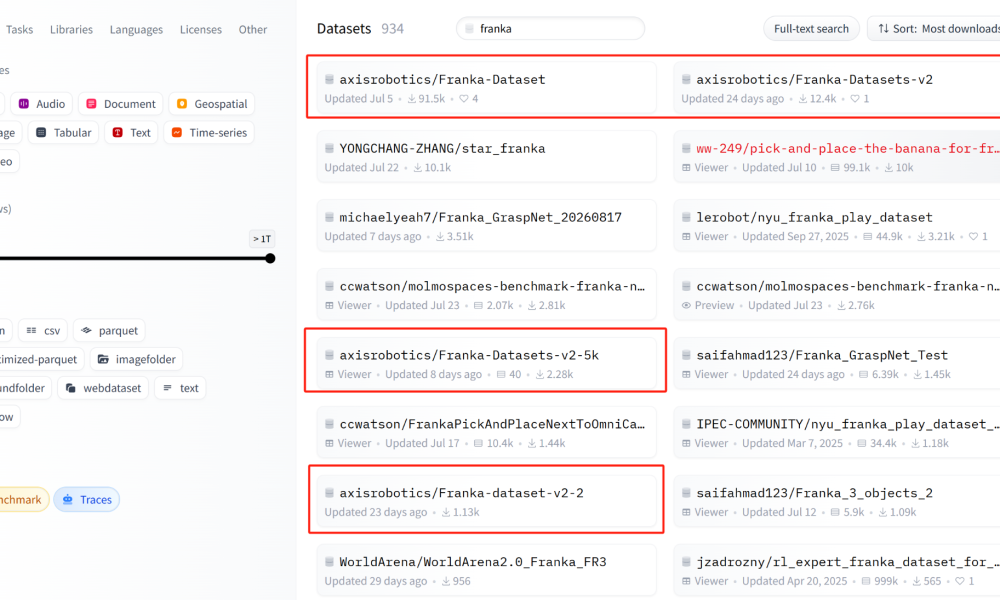Open the Other filter tab
The width and height of the screenshot is (1000, 600).
coord(253,29)
